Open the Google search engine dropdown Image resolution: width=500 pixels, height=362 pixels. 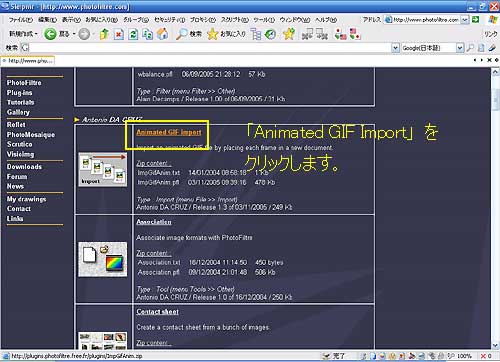coord(460,48)
